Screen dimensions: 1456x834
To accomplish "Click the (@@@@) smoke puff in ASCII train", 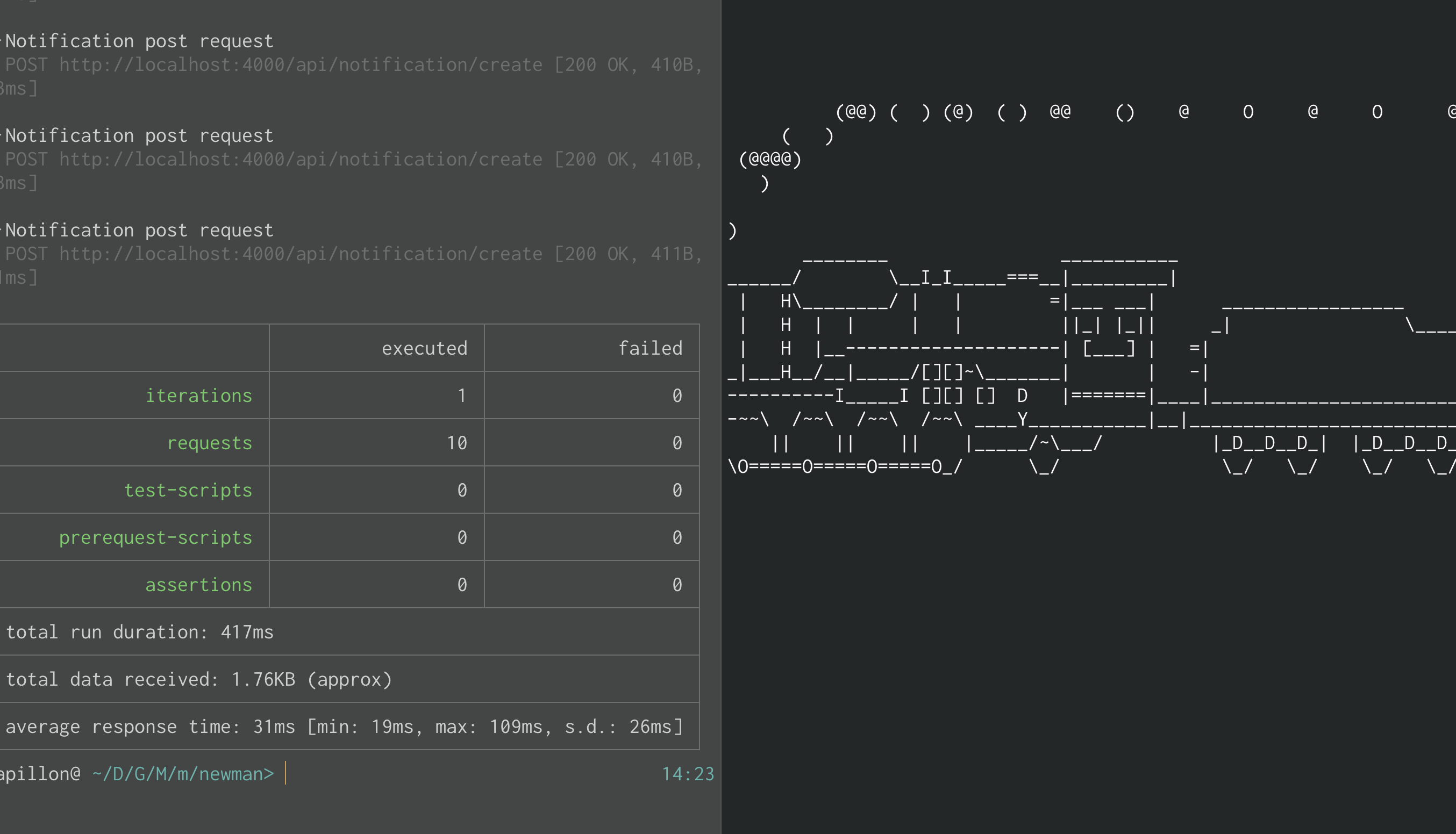I will pos(770,159).
